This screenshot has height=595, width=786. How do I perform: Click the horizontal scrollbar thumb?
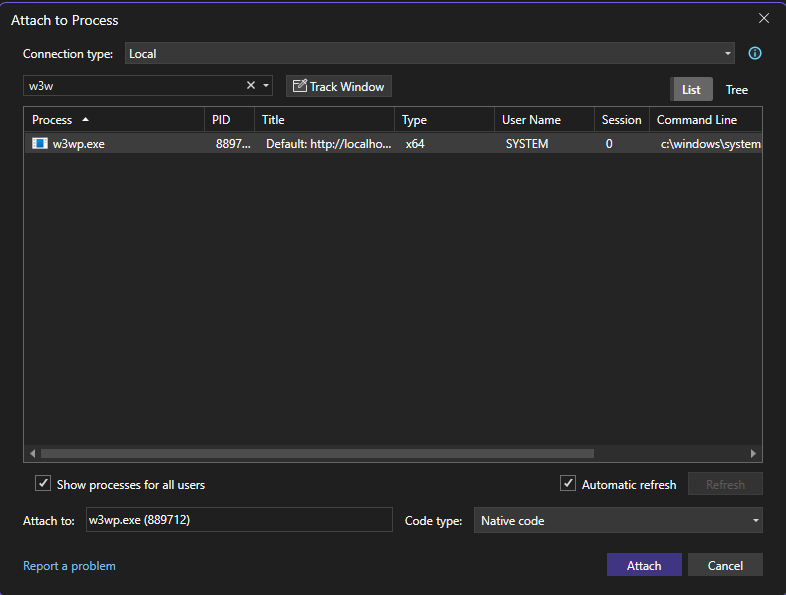[x=315, y=453]
